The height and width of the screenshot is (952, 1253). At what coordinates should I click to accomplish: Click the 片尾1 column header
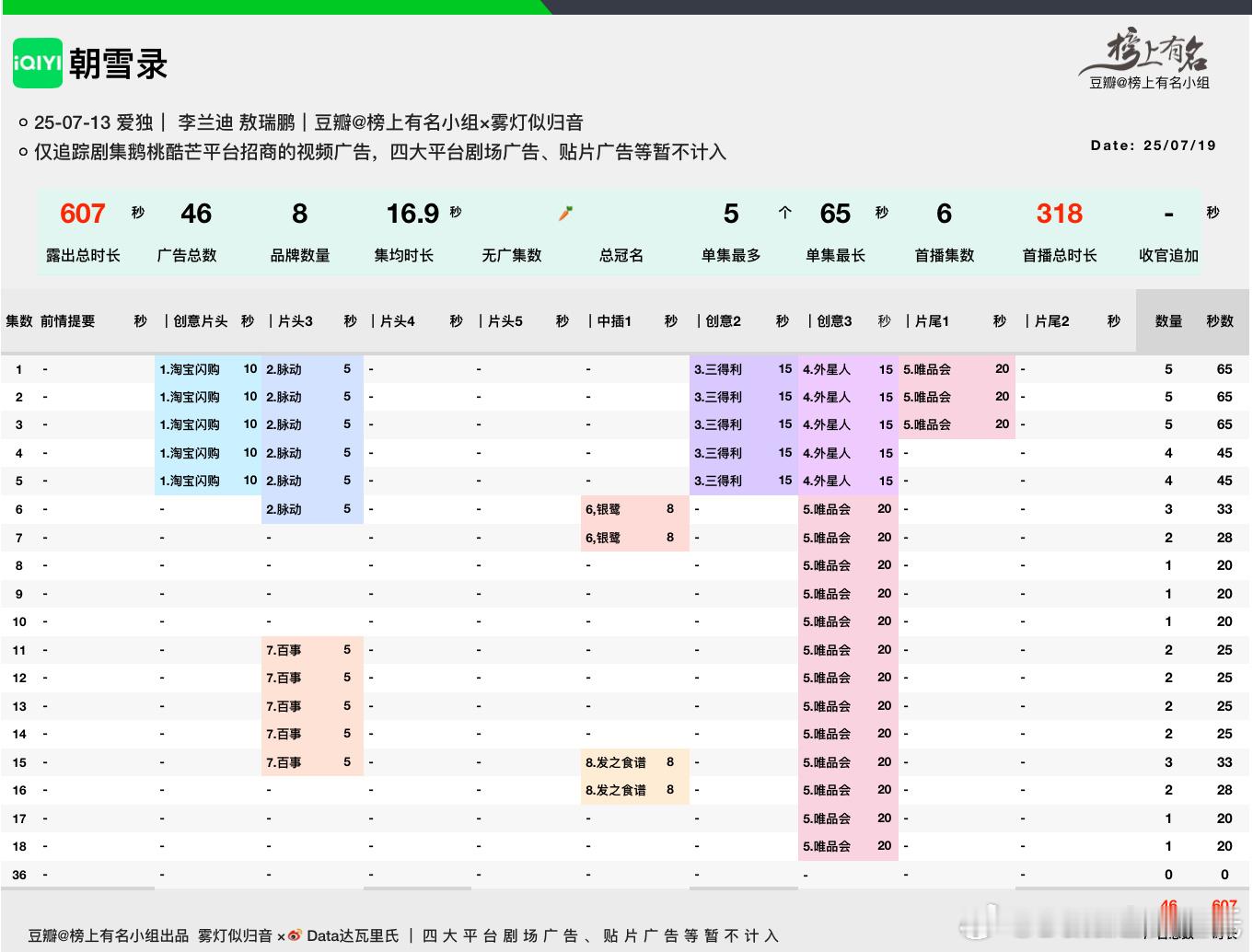tap(932, 321)
